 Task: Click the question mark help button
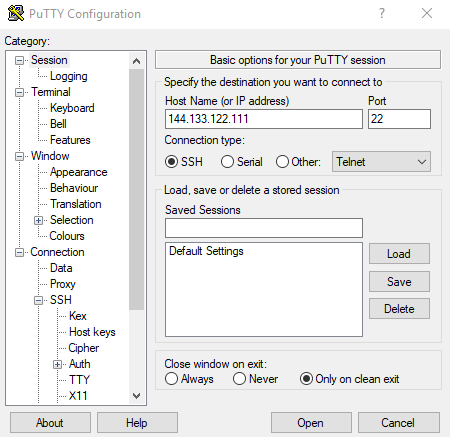382,13
